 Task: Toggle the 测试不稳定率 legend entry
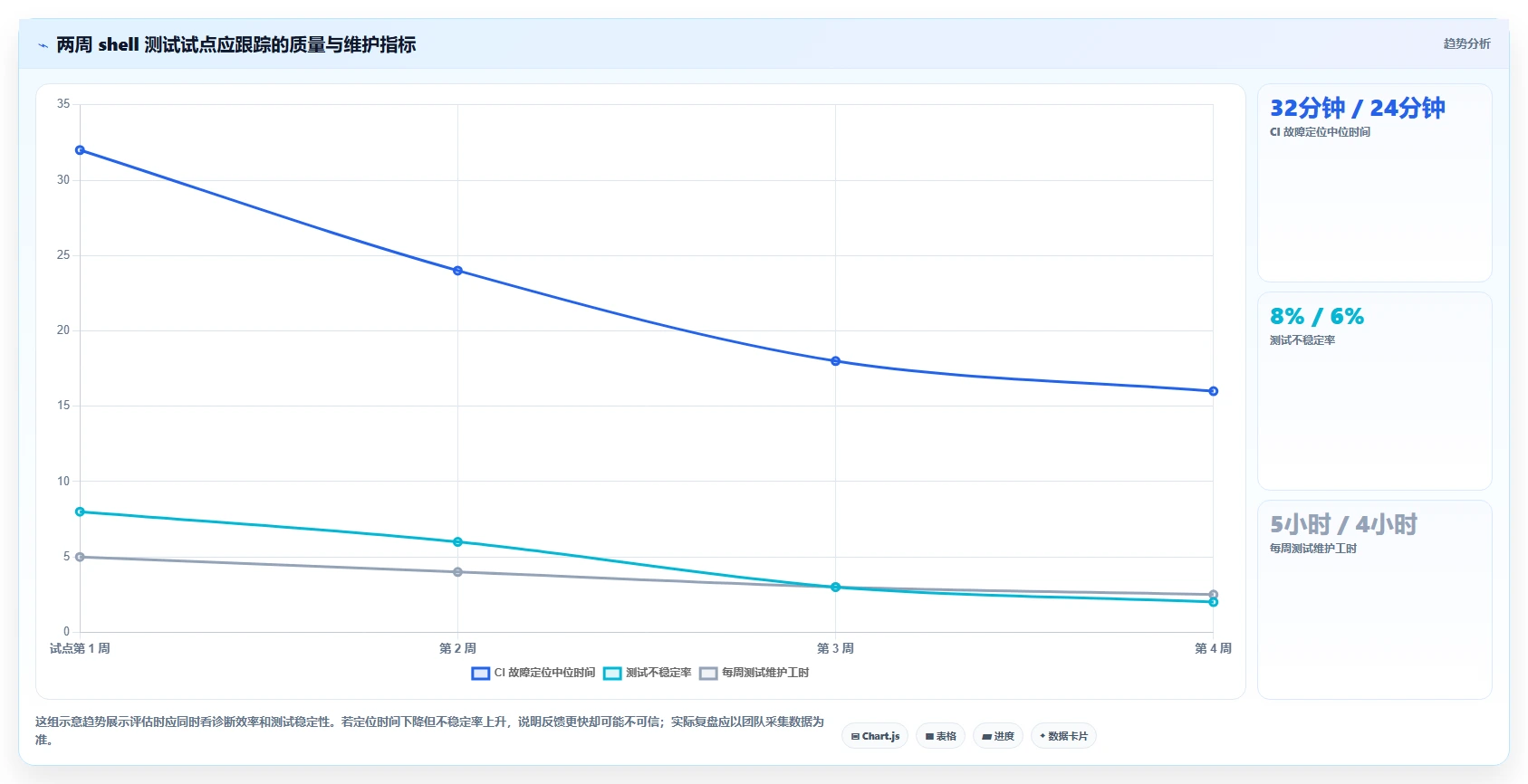pyautogui.click(x=648, y=673)
